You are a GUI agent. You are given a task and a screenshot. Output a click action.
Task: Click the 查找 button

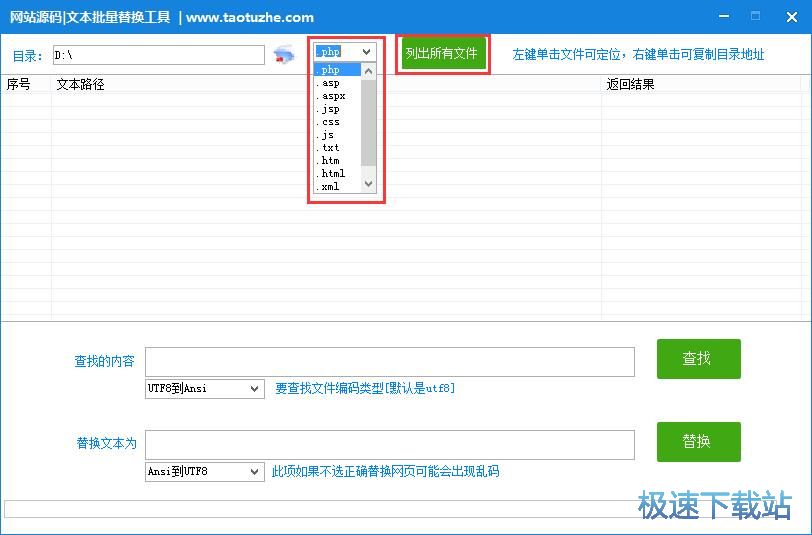point(699,358)
